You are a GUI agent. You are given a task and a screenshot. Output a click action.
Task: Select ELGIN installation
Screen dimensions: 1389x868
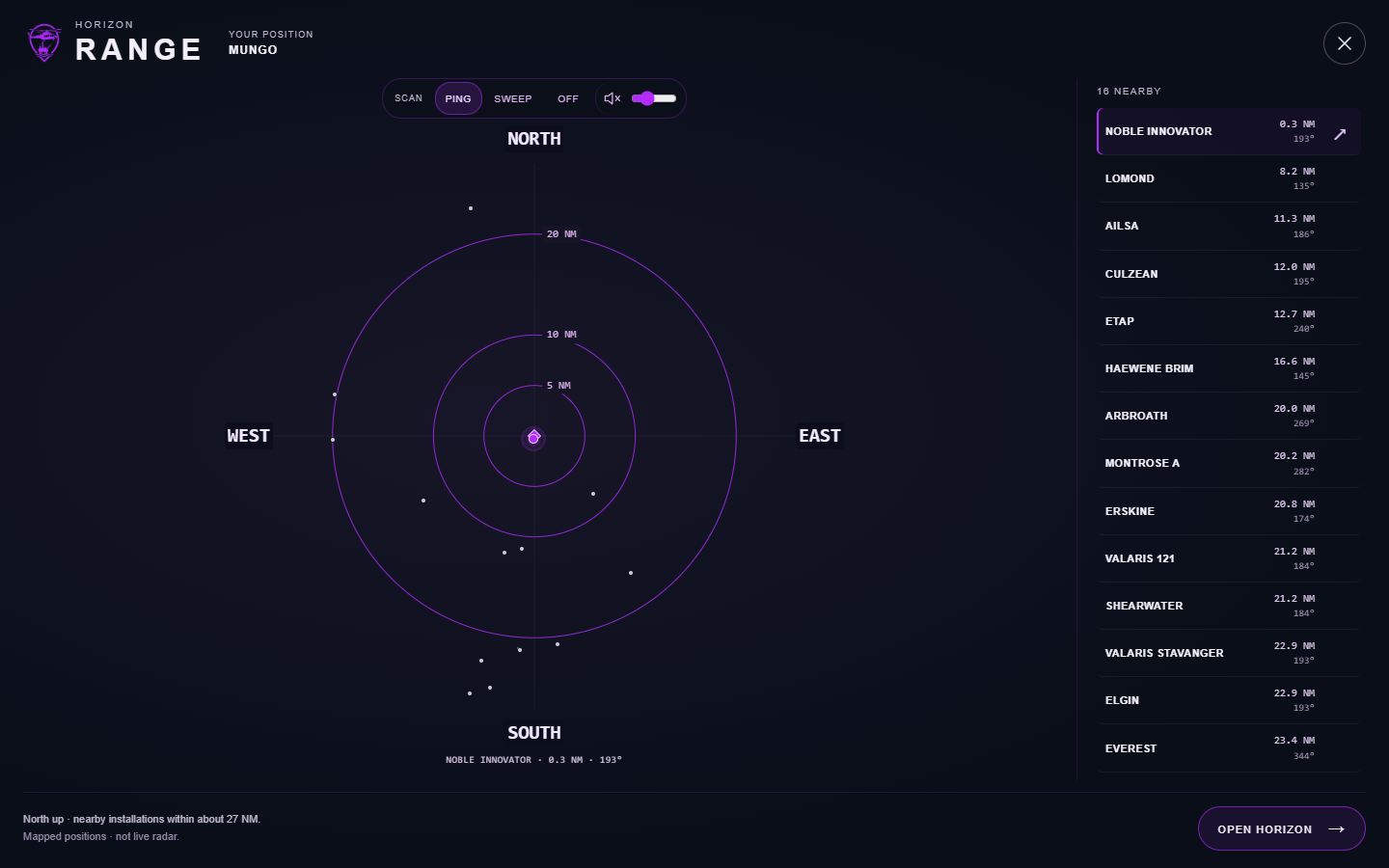[1229, 700]
